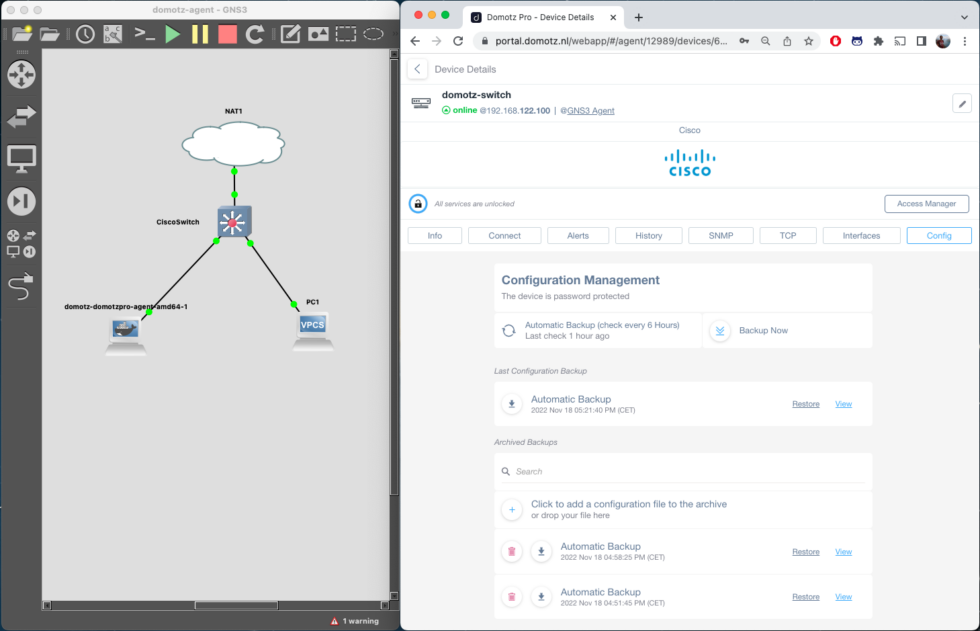The image size is (980, 631).
Task: Select the rectangle drawing tool
Action: tap(344, 33)
